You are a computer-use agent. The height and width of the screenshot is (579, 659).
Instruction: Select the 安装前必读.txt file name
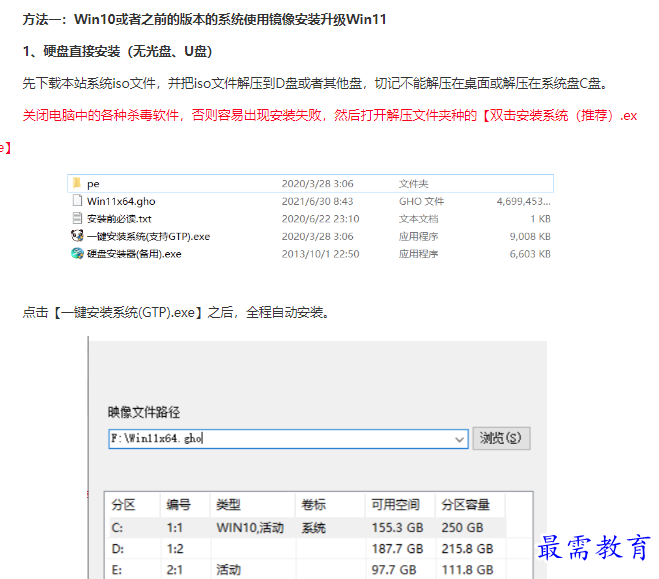pos(119,219)
